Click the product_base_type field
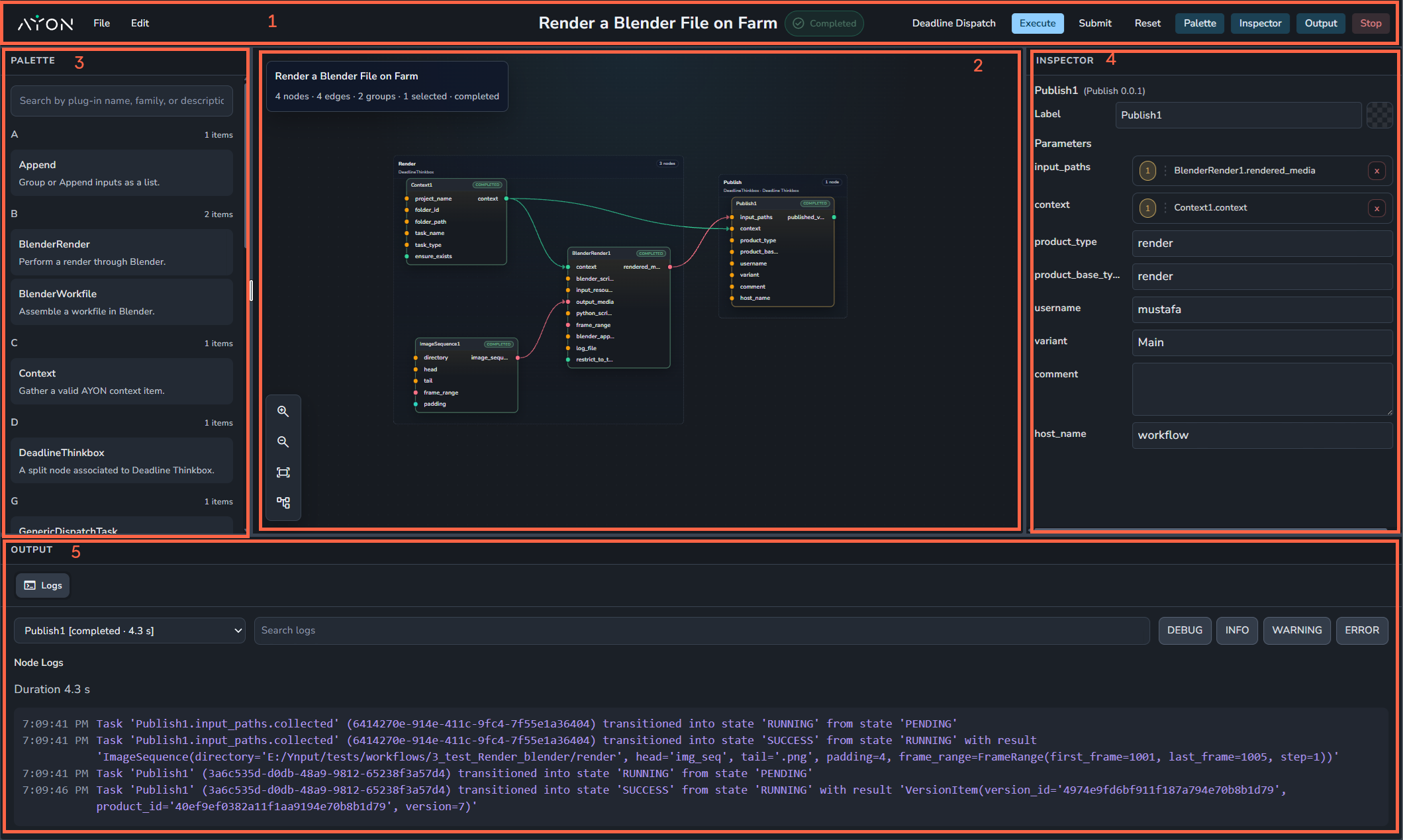 coord(1262,276)
